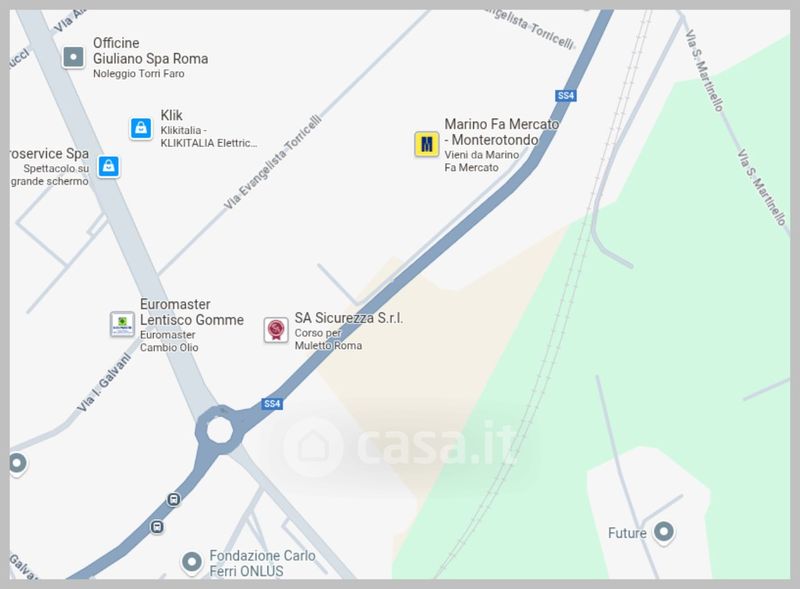This screenshot has height=589, width=800.
Task: Click the SS4 road shield near Marino
Action: 566,95
